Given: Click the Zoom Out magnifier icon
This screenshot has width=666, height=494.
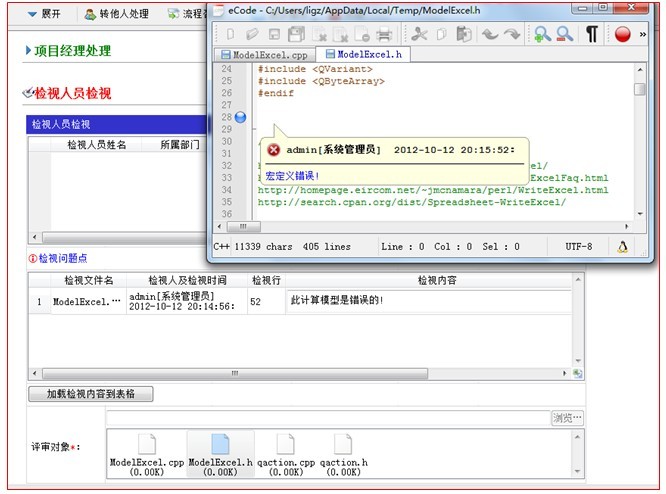Looking at the screenshot, I should click(x=565, y=35).
